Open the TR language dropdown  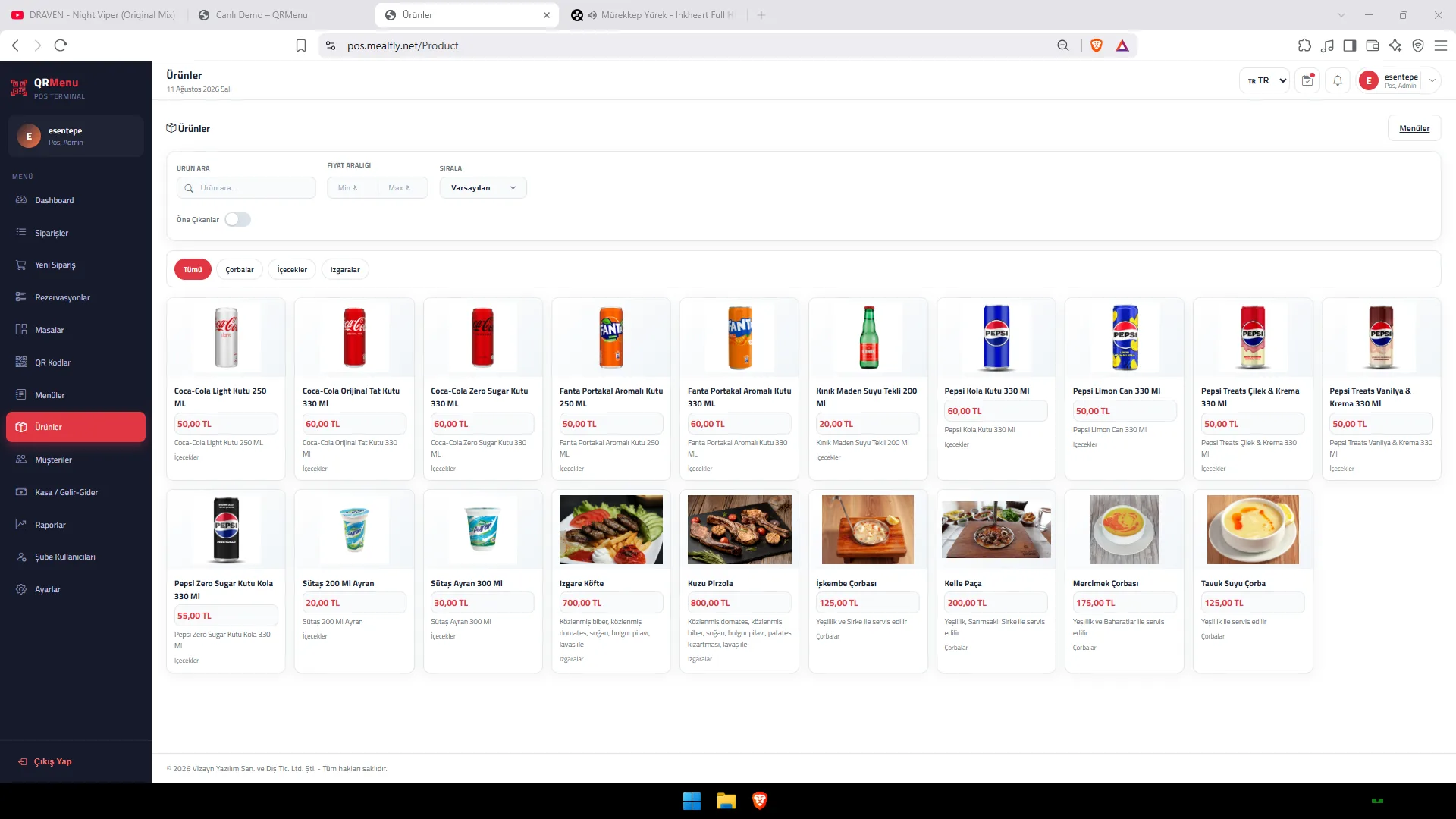tap(1264, 80)
